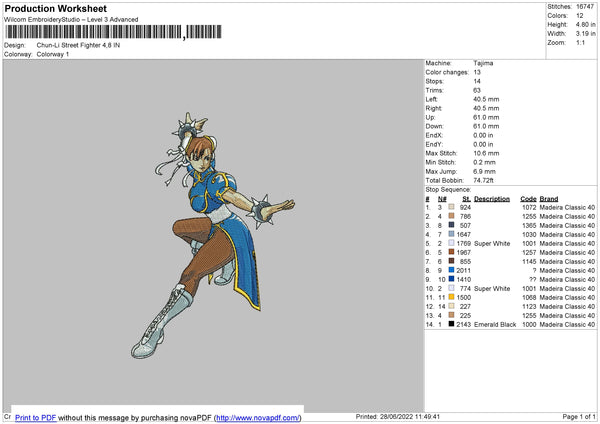The height and width of the screenshot is (424, 600).
Task: Click design name 'Chun-Li Street Fighter 4,8 IN'
Action: point(78,45)
